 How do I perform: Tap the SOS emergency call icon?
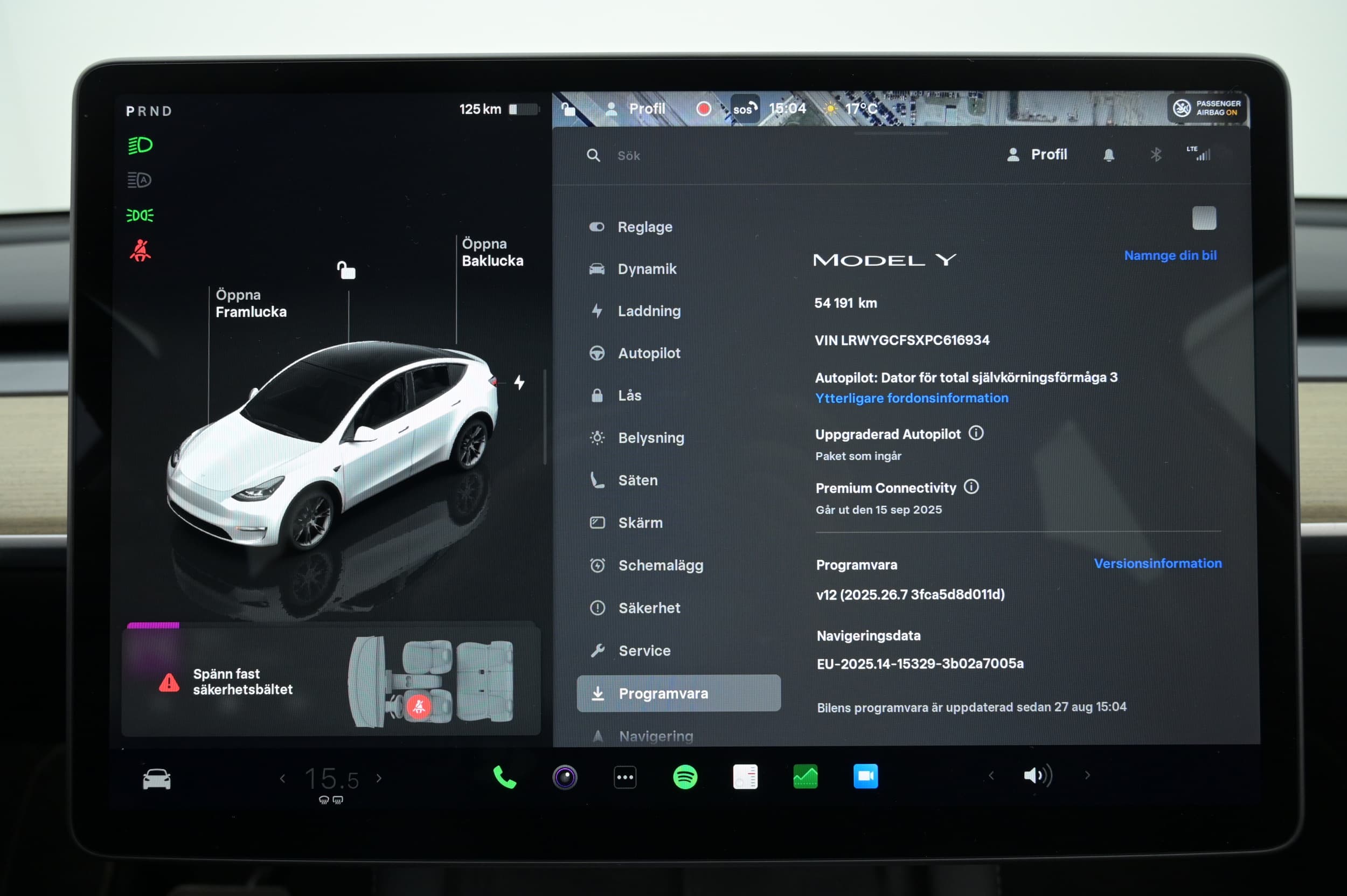(x=745, y=109)
